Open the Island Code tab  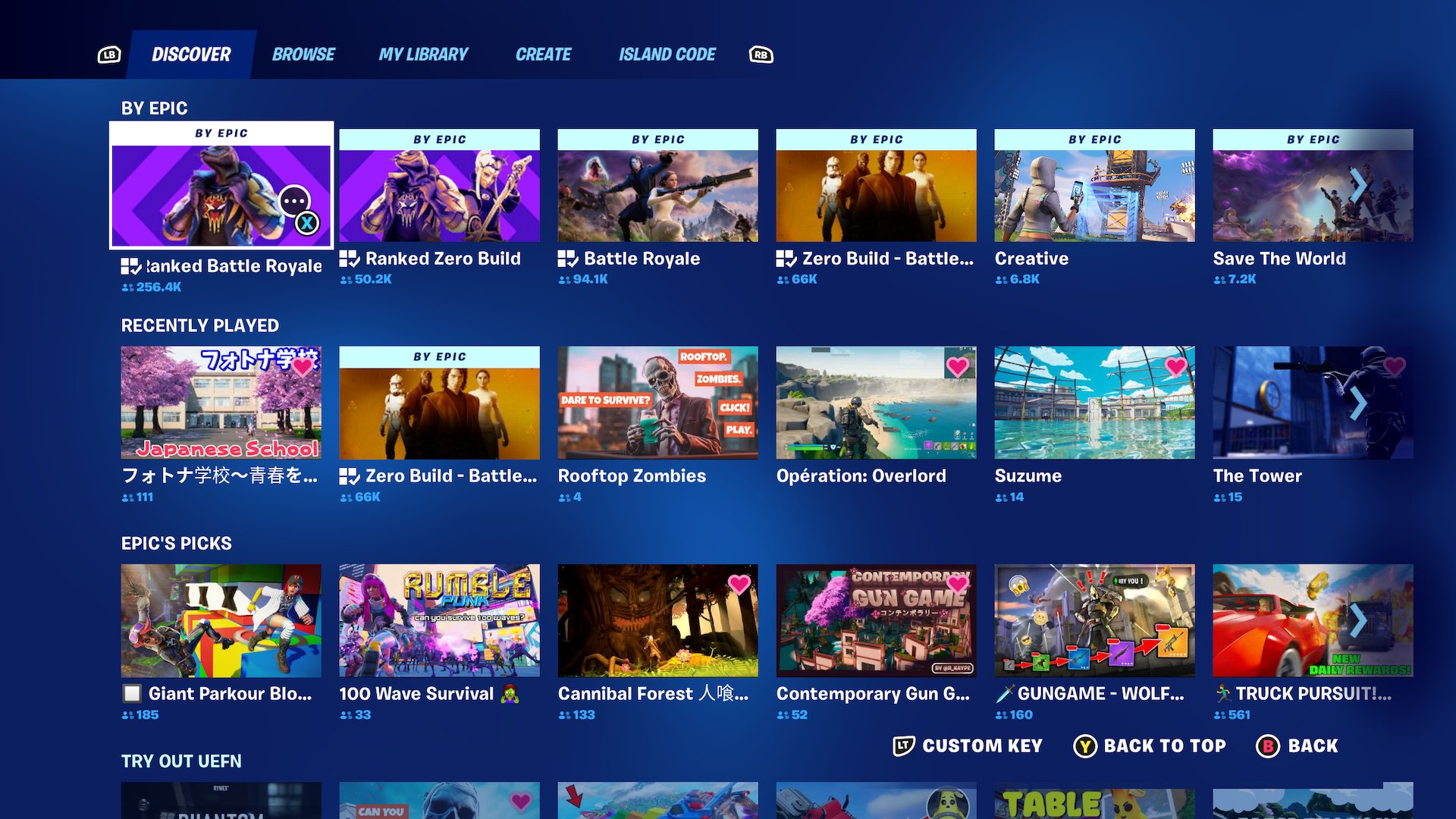(x=667, y=55)
